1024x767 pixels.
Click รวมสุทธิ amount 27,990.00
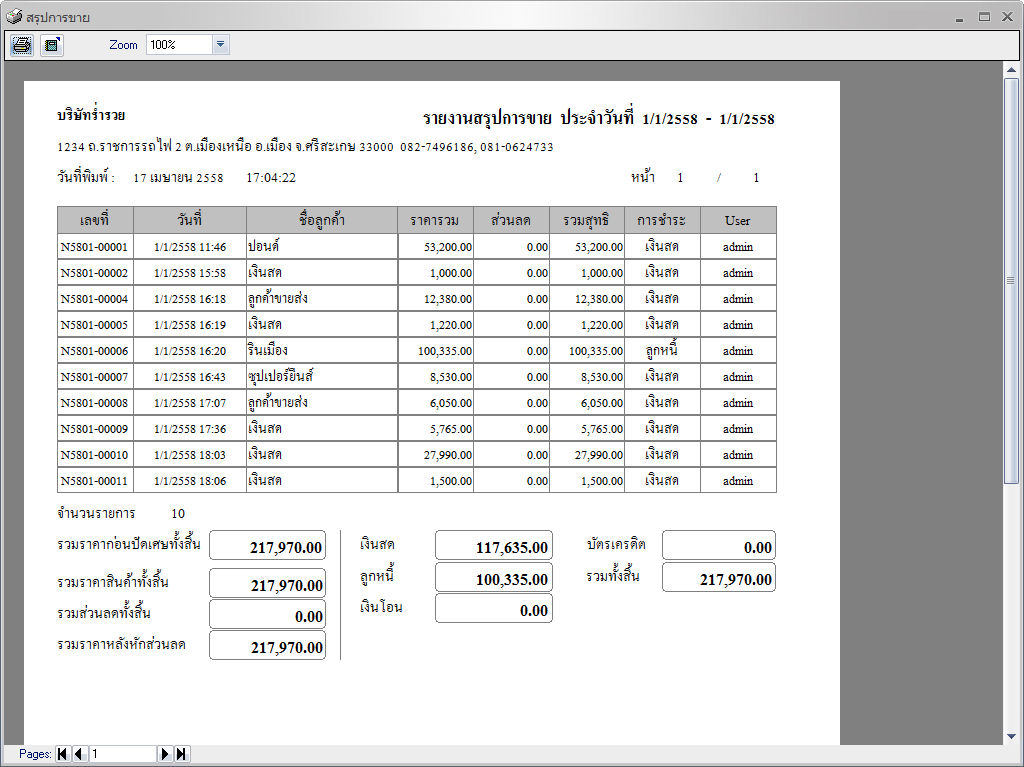(x=599, y=455)
